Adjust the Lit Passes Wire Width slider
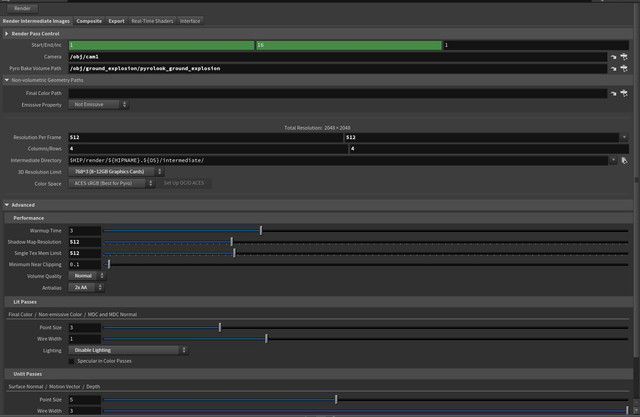The width and height of the screenshot is (640, 417). point(366,339)
